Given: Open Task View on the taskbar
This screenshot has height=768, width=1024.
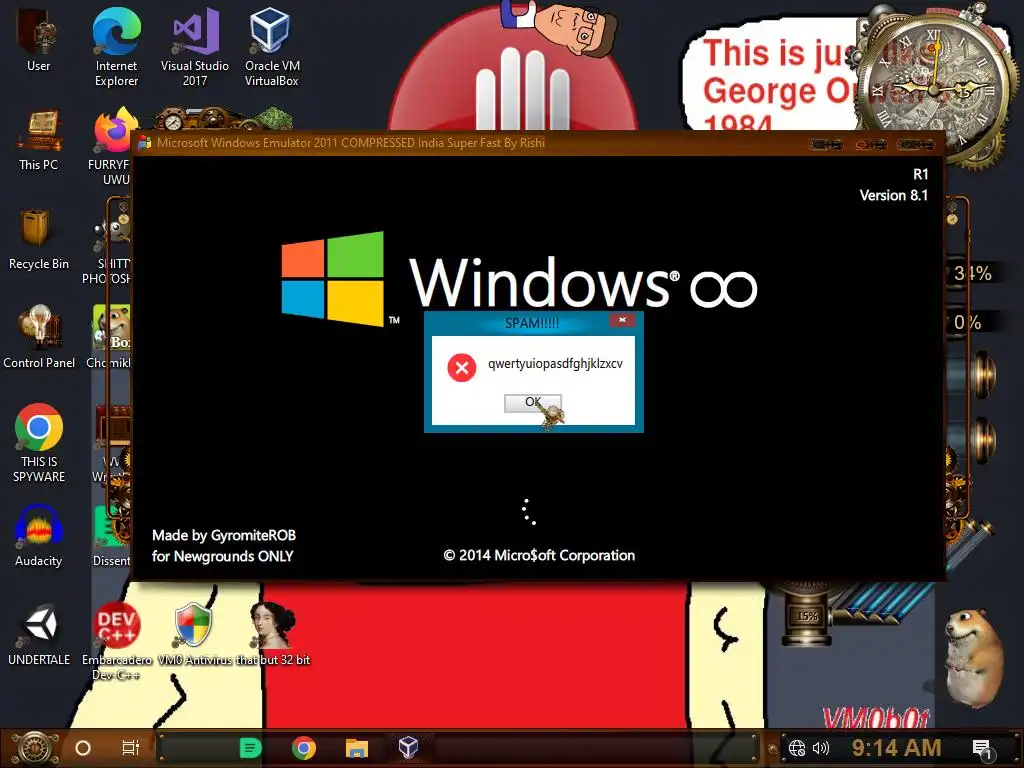Looking at the screenshot, I should [x=131, y=748].
